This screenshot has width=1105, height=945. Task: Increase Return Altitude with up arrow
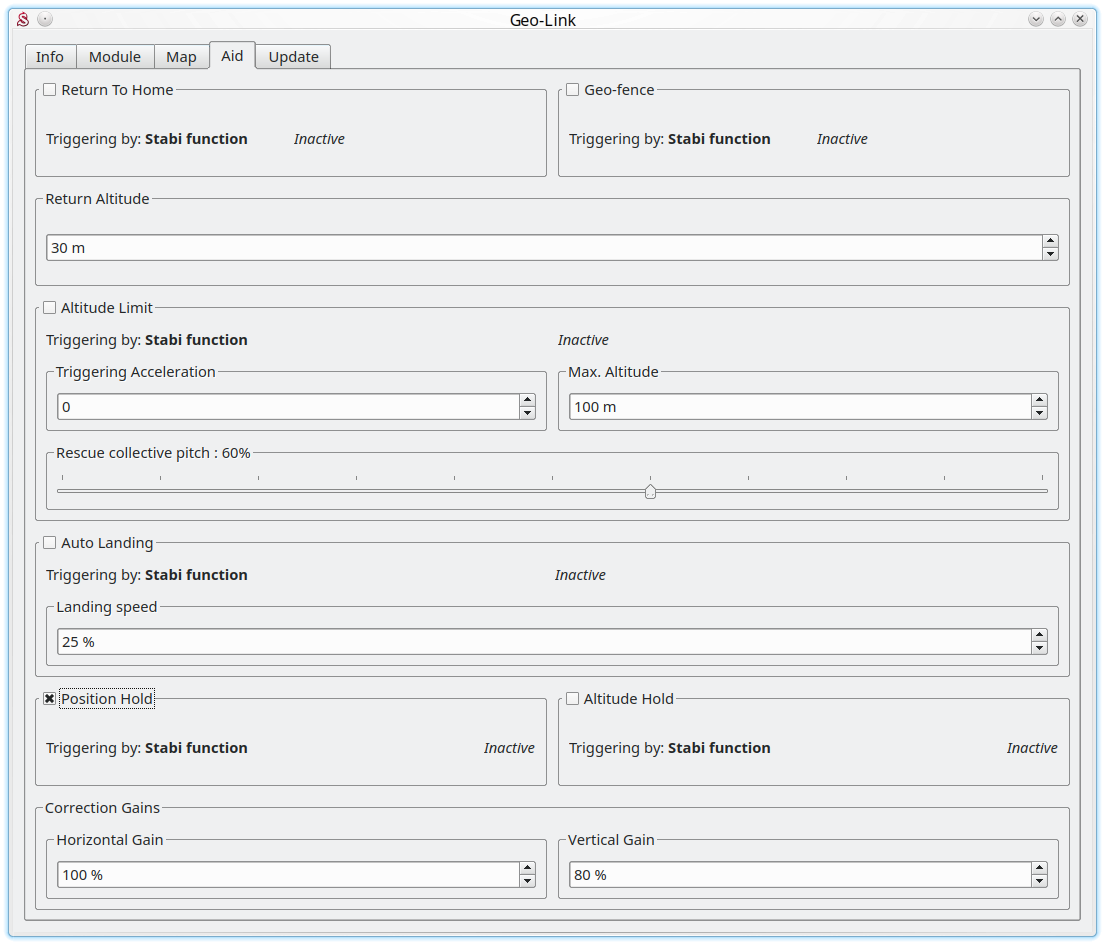coord(1049,241)
